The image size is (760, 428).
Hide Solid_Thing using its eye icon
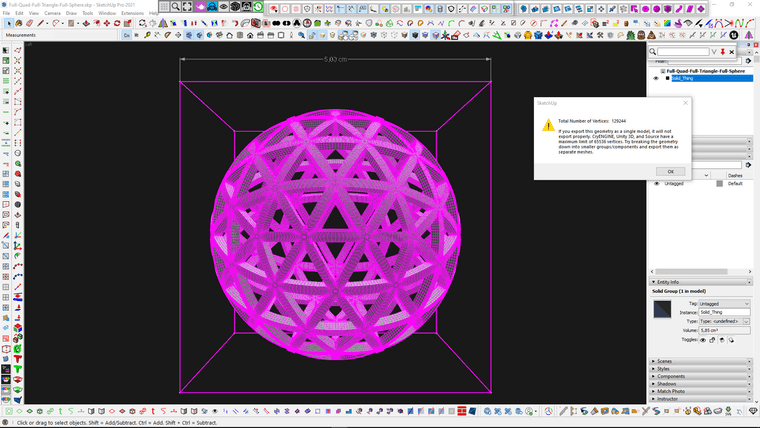click(x=657, y=78)
